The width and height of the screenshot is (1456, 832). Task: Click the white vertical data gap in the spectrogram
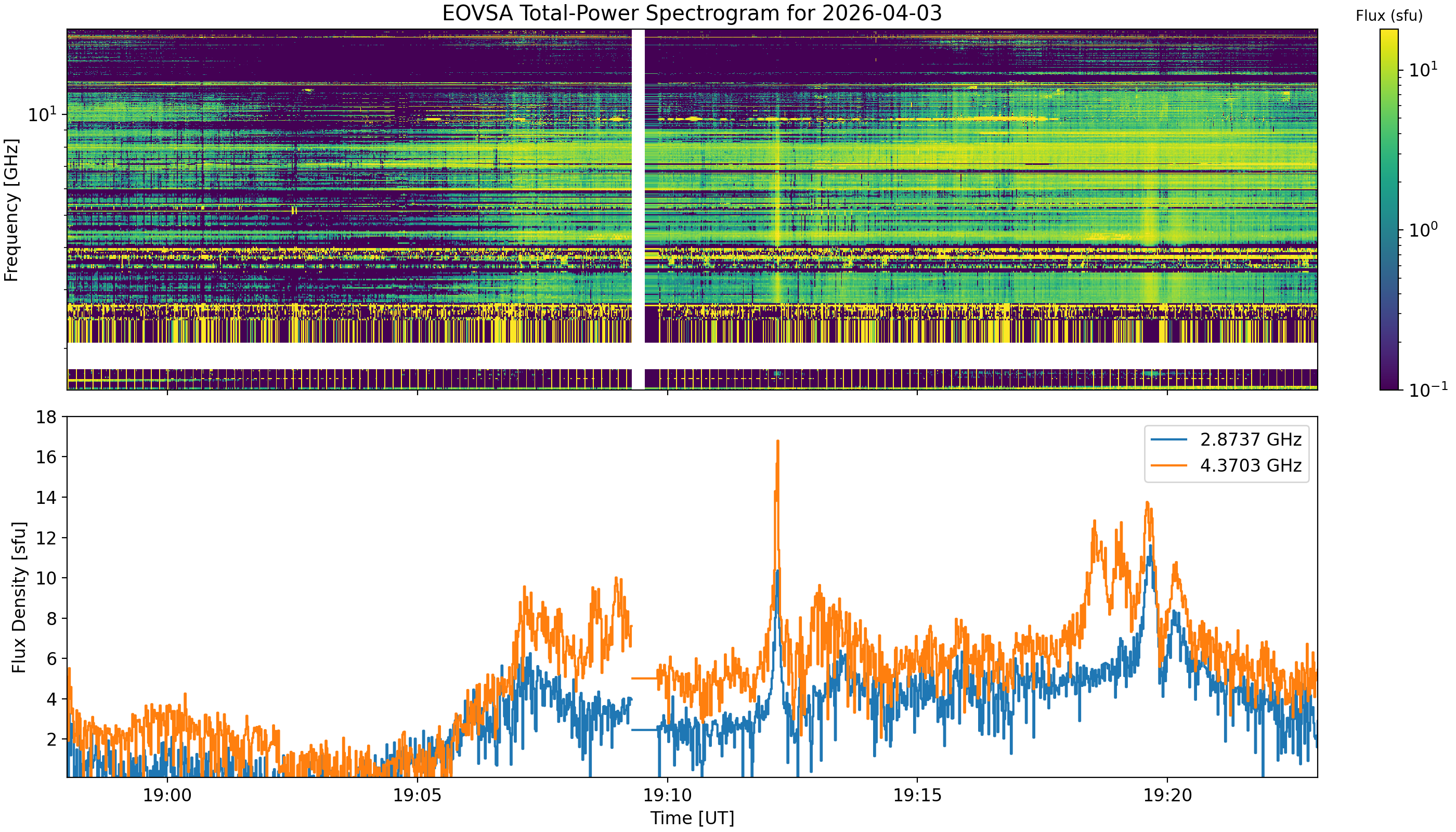[x=638, y=189]
